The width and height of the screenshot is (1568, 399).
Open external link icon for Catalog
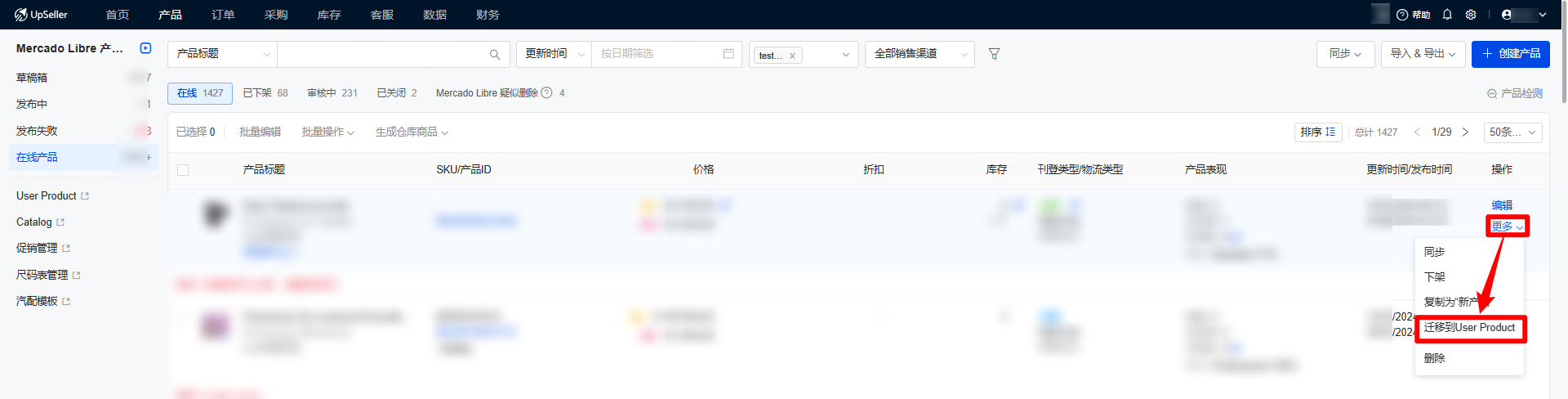[60, 222]
